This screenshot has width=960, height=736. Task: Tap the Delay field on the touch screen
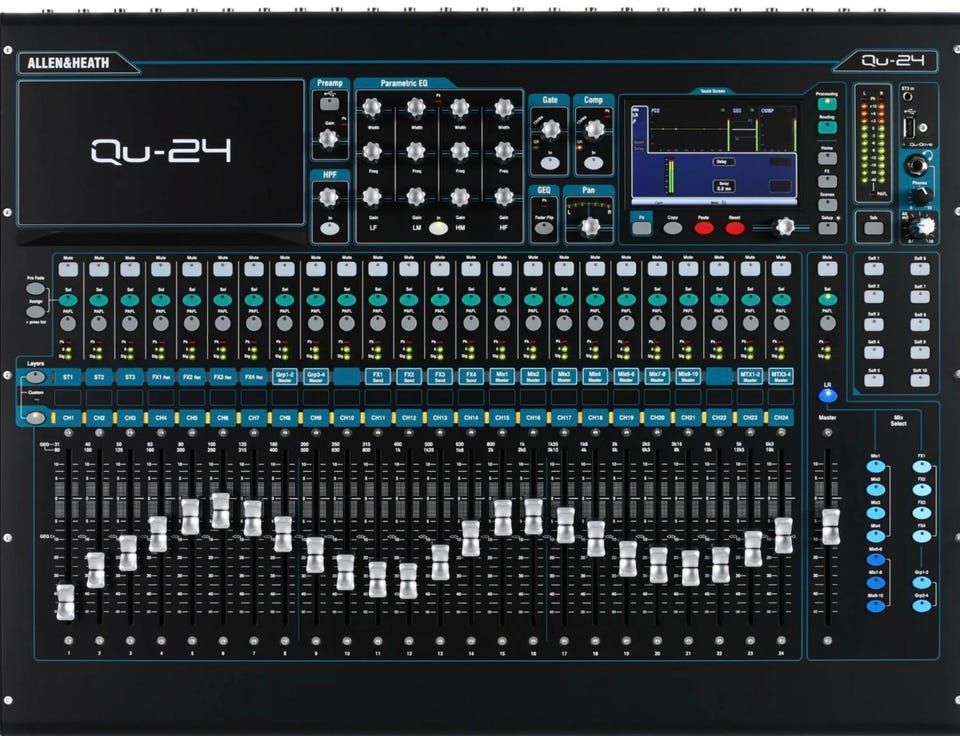[723, 162]
